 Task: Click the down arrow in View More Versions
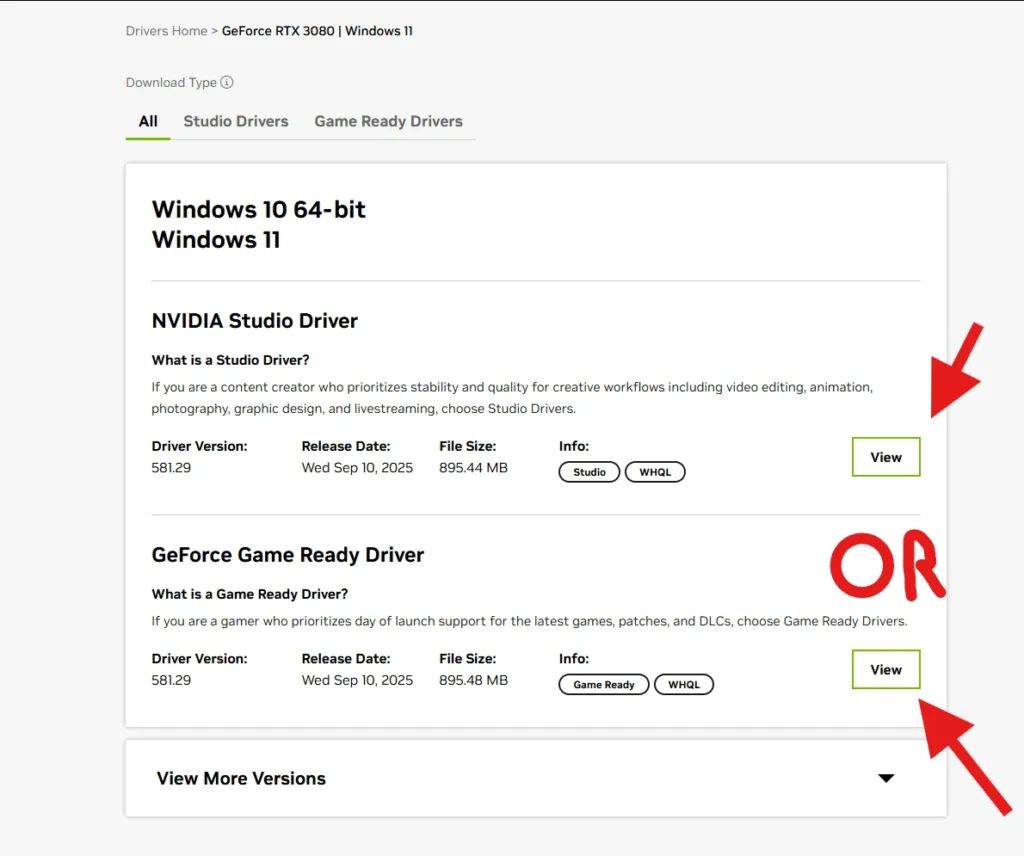tap(885, 779)
